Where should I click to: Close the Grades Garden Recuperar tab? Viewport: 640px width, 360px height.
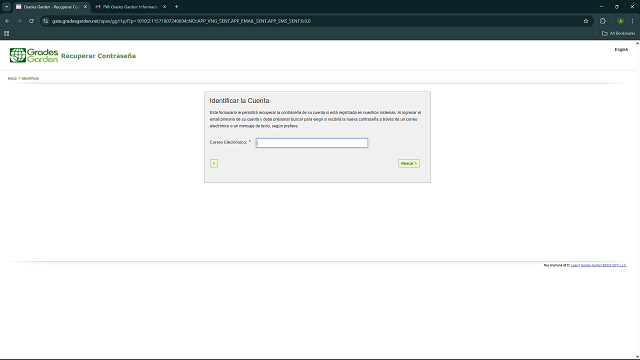[x=85, y=7]
